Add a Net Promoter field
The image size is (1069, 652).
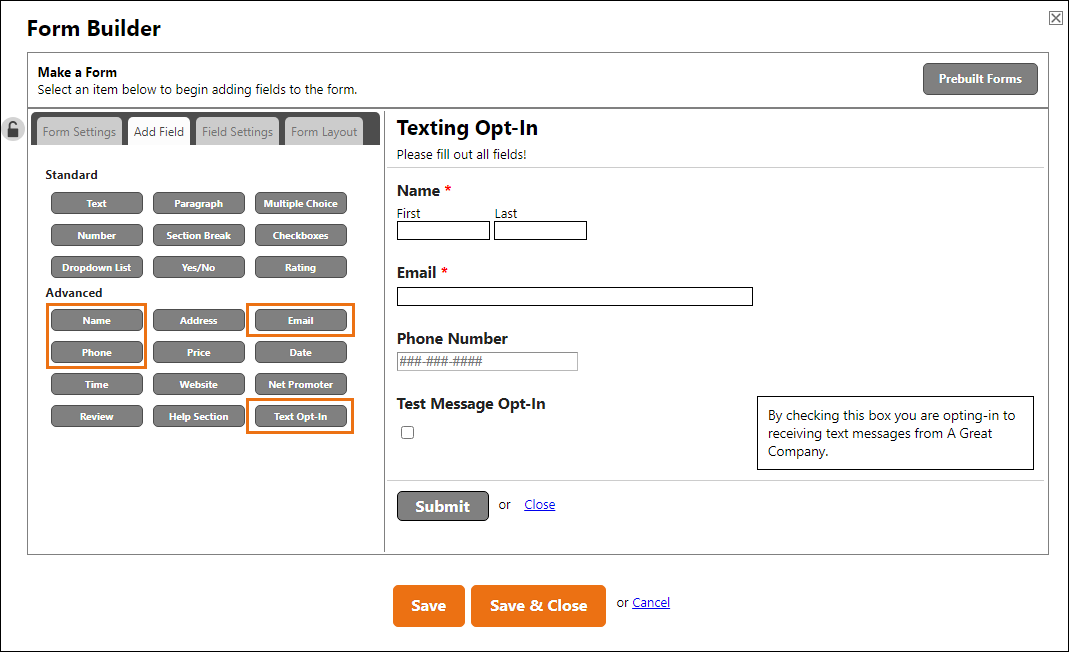click(x=301, y=385)
